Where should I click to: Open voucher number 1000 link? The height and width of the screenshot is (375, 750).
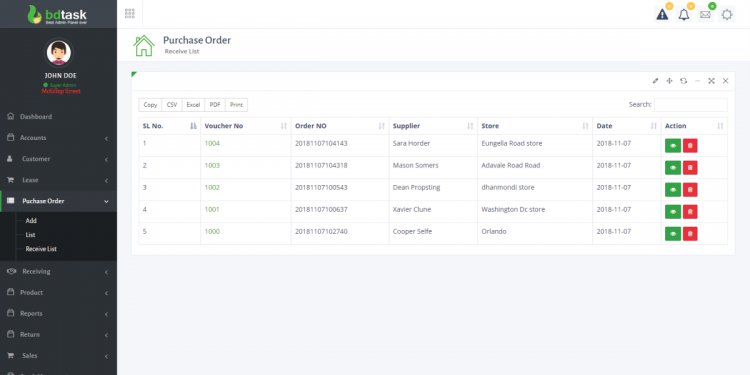(212, 232)
